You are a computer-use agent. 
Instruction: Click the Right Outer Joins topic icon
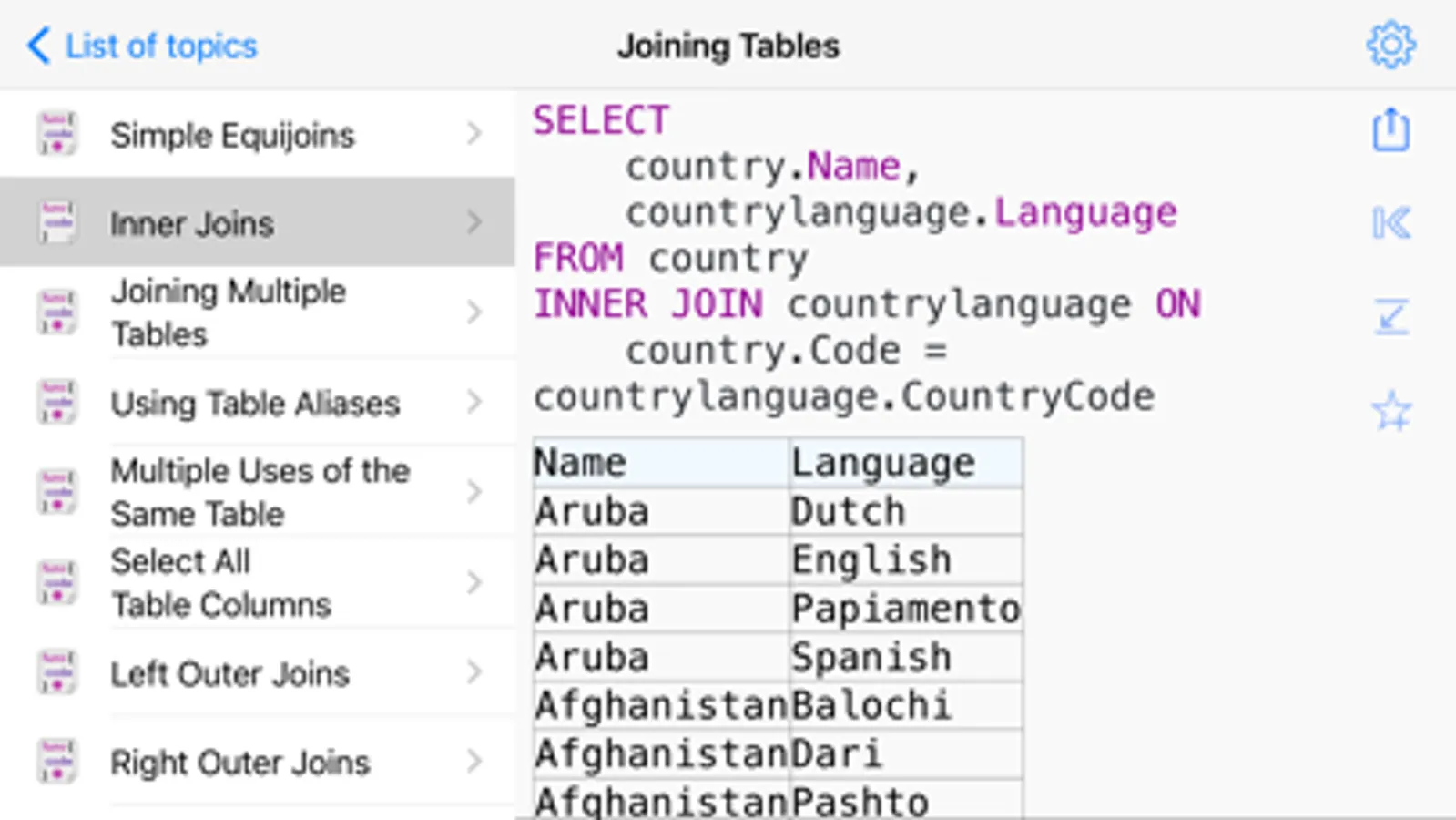pos(56,762)
